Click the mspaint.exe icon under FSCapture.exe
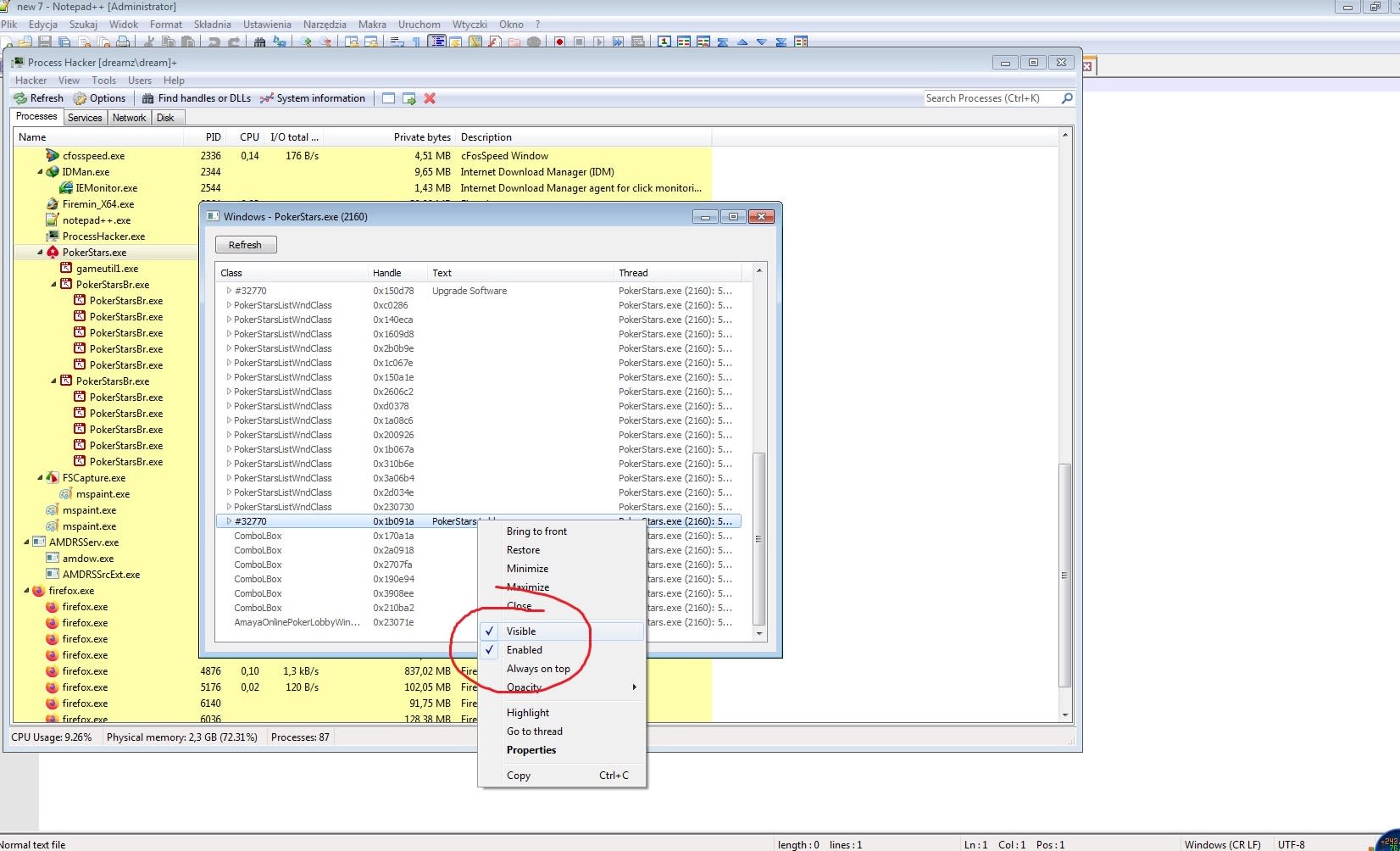Screen dimensions: 1400x851 [x=66, y=494]
